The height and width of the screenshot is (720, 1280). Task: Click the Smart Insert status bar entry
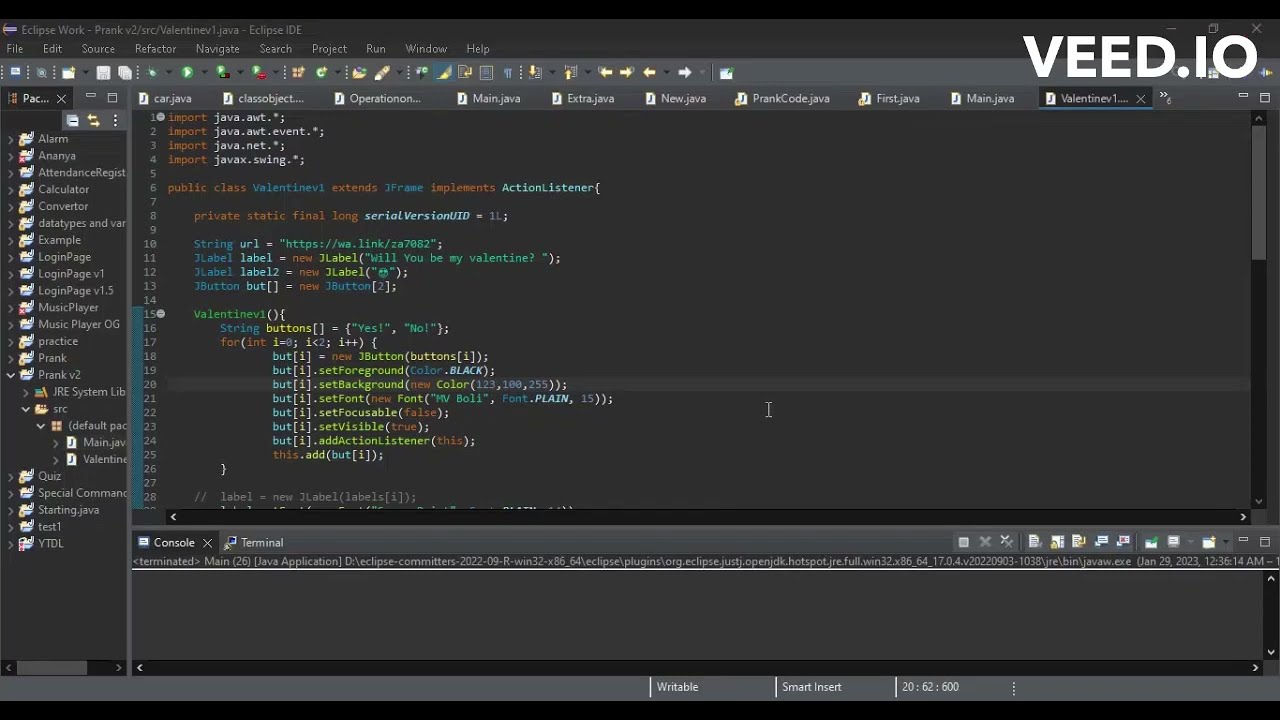[811, 687]
